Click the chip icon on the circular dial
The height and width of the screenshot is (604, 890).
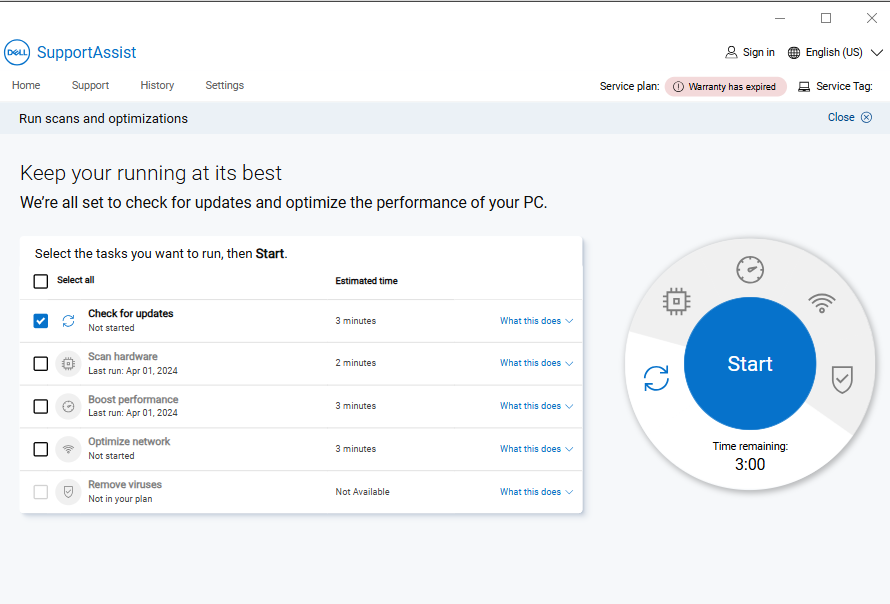click(x=677, y=300)
